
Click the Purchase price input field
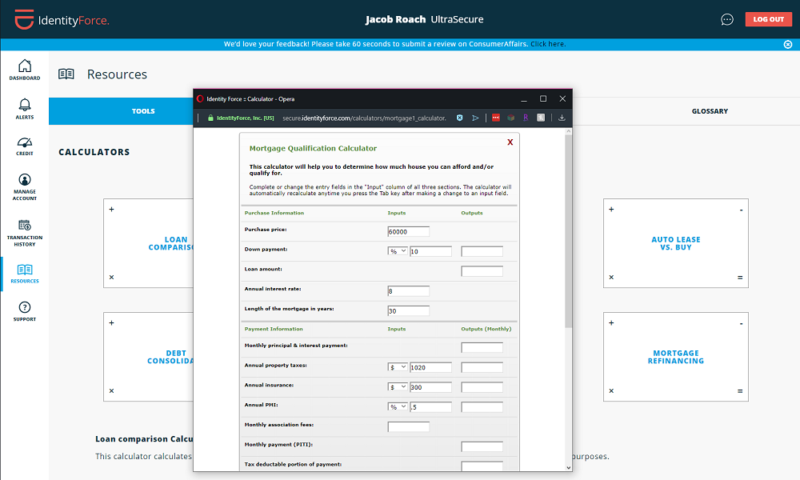coord(408,231)
